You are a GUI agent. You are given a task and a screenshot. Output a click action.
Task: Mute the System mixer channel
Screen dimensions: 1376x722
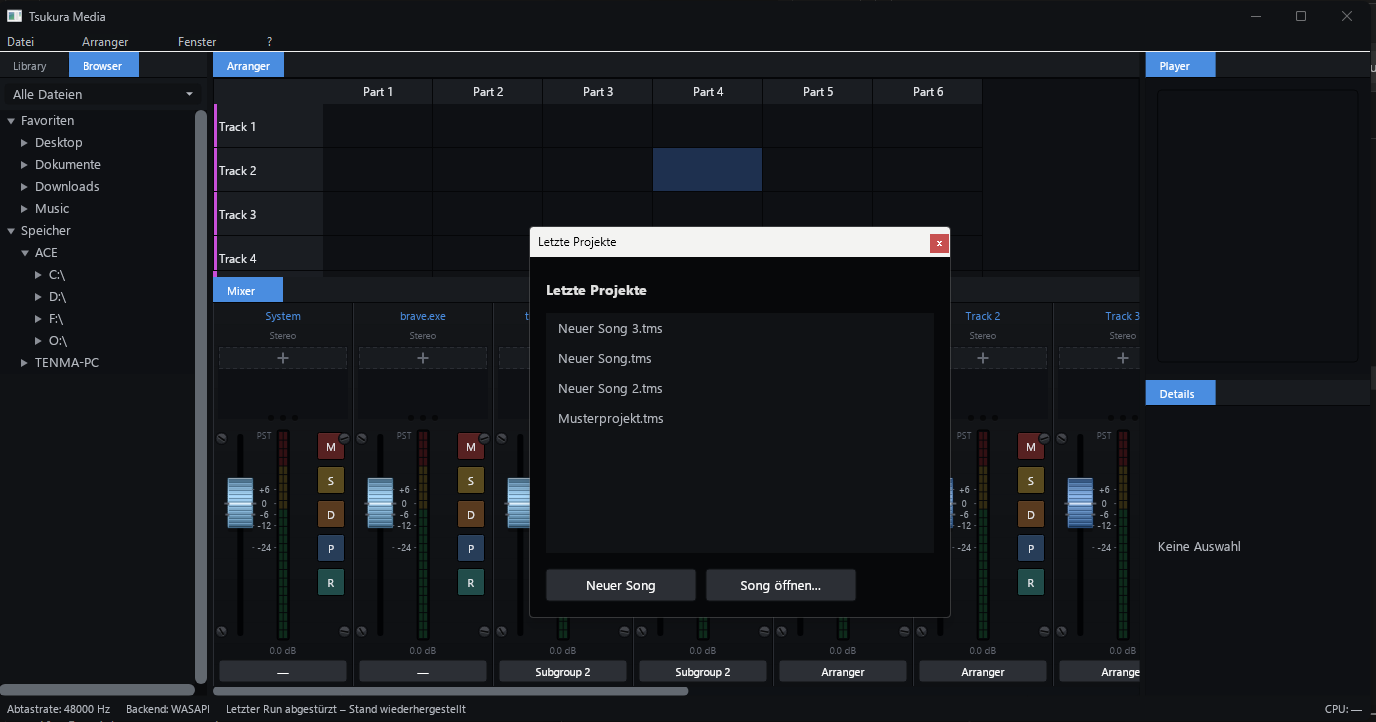tap(331, 447)
